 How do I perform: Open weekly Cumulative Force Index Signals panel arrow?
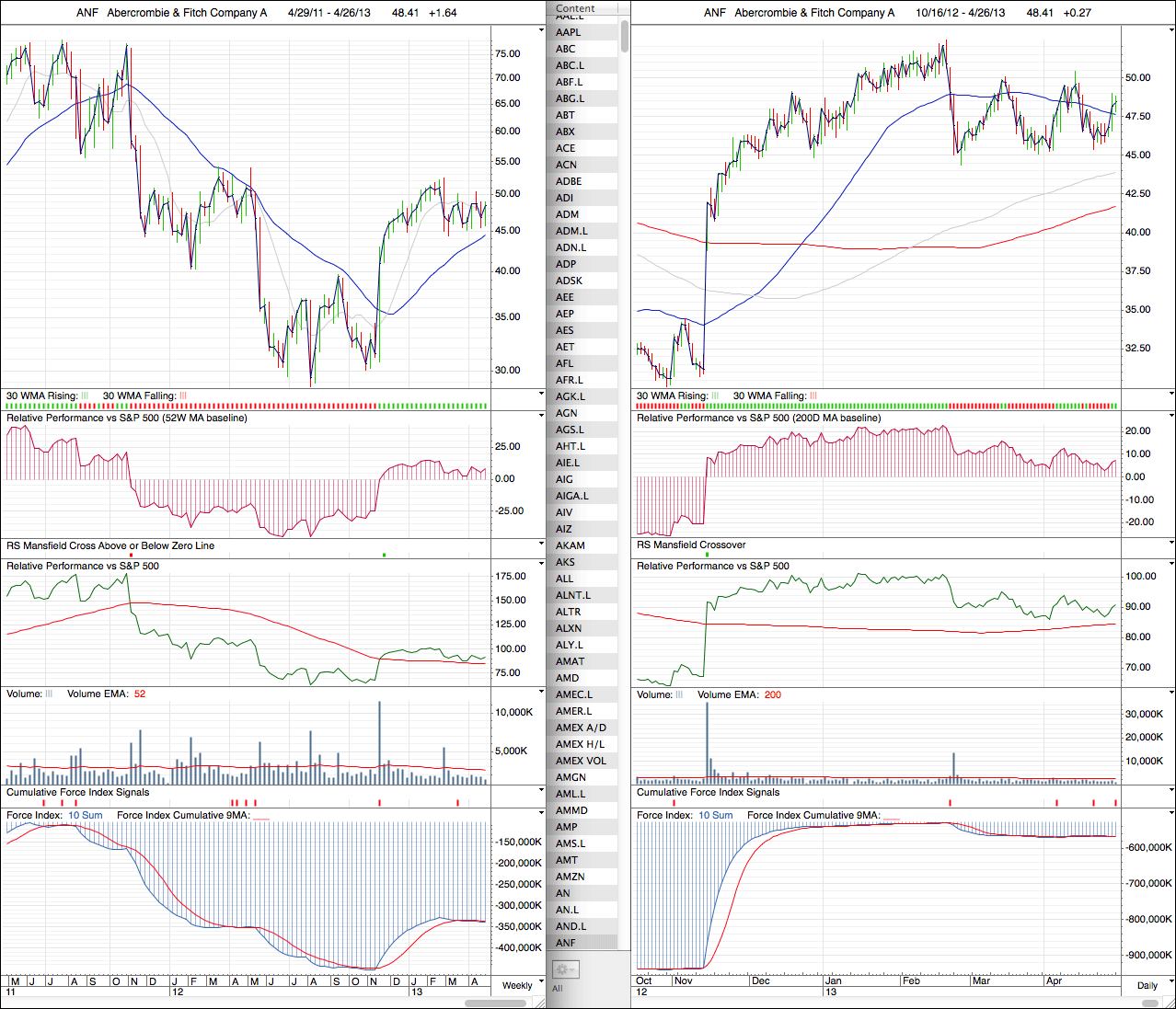click(x=541, y=791)
